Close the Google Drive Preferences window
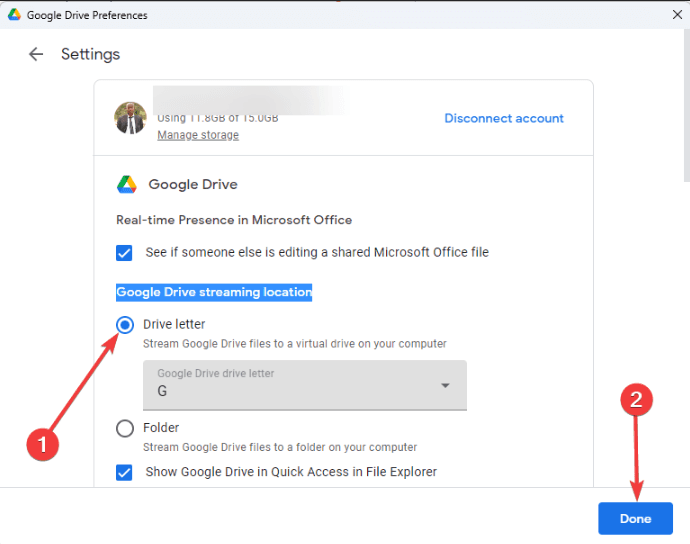This screenshot has width=690, height=544. pos(678,15)
